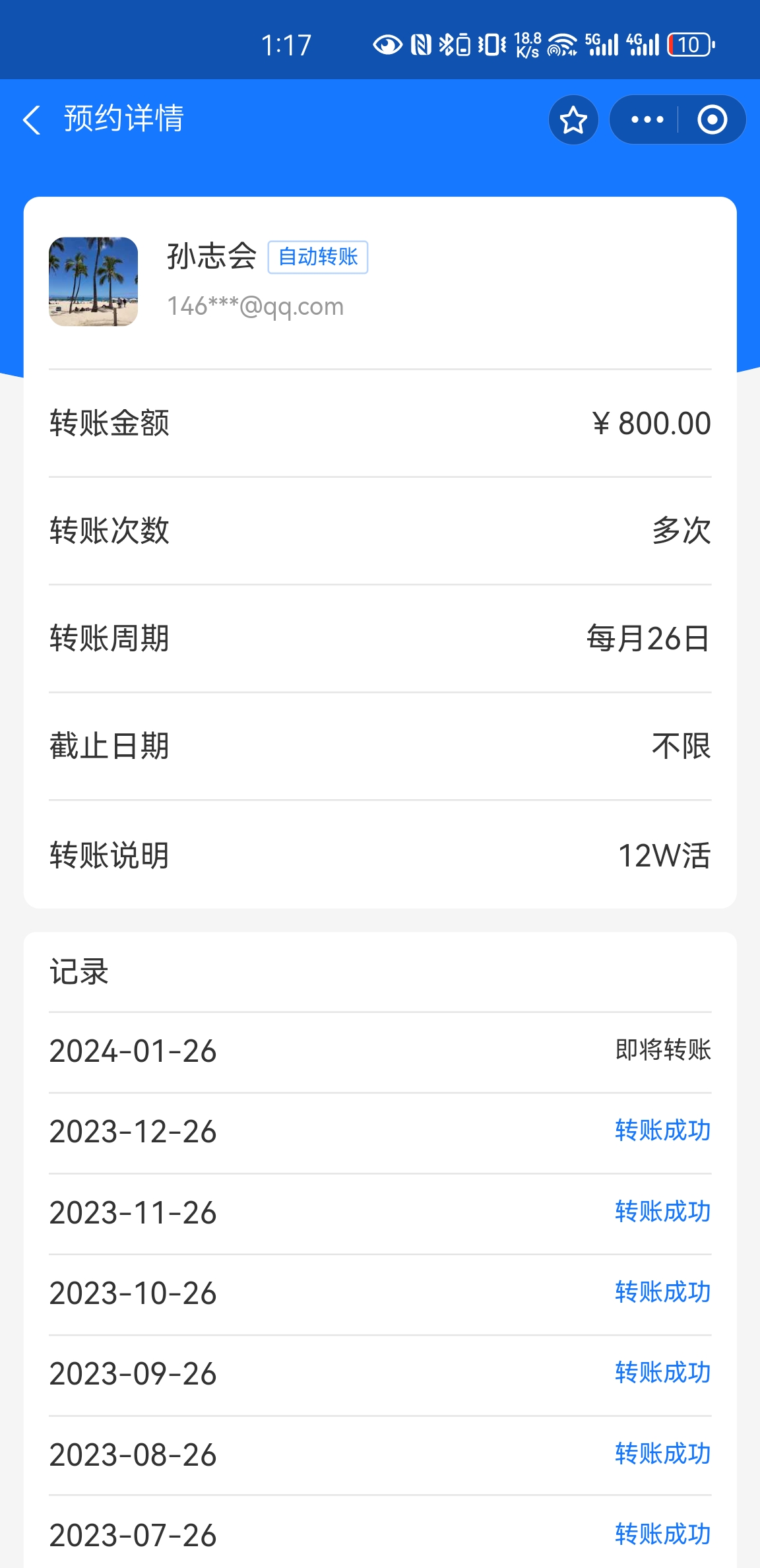Screen dimensions: 760x1568
Task: Tap the 自动转账 tag
Action: pyautogui.click(x=317, y=257)
